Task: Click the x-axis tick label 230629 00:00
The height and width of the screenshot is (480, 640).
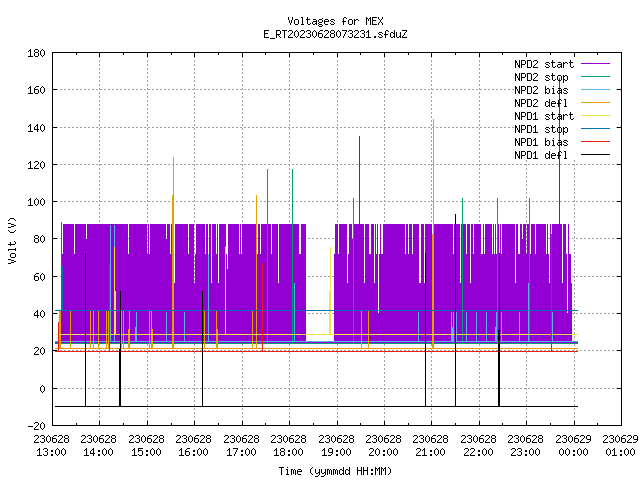Action: click(573, 446)
